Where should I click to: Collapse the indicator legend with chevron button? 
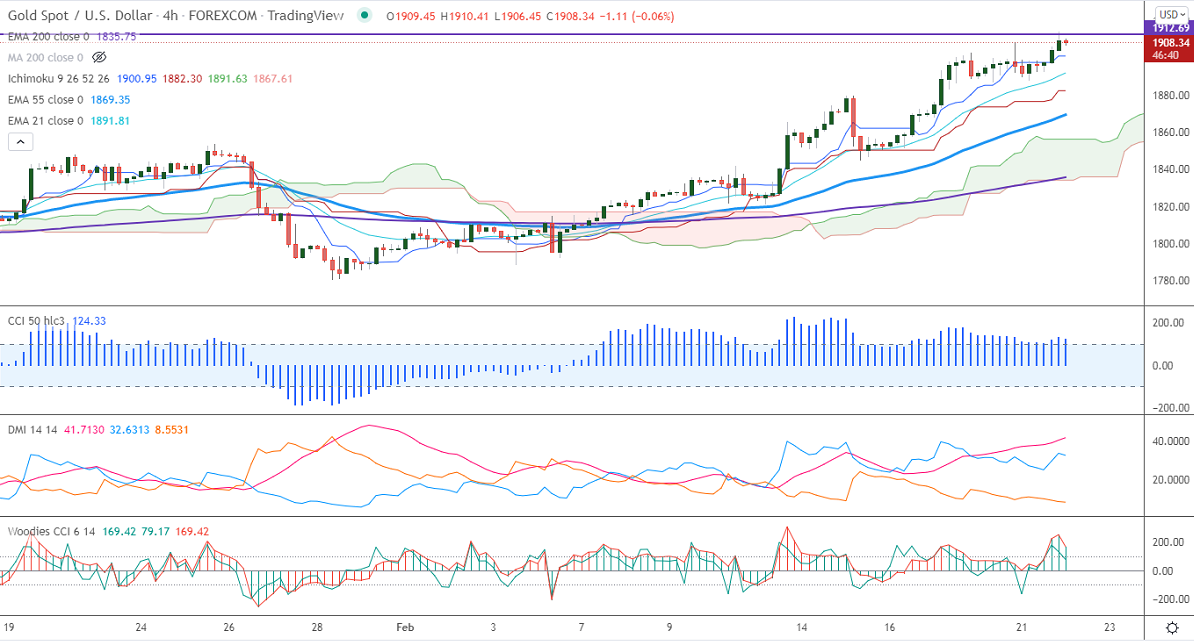coord(21,142)
